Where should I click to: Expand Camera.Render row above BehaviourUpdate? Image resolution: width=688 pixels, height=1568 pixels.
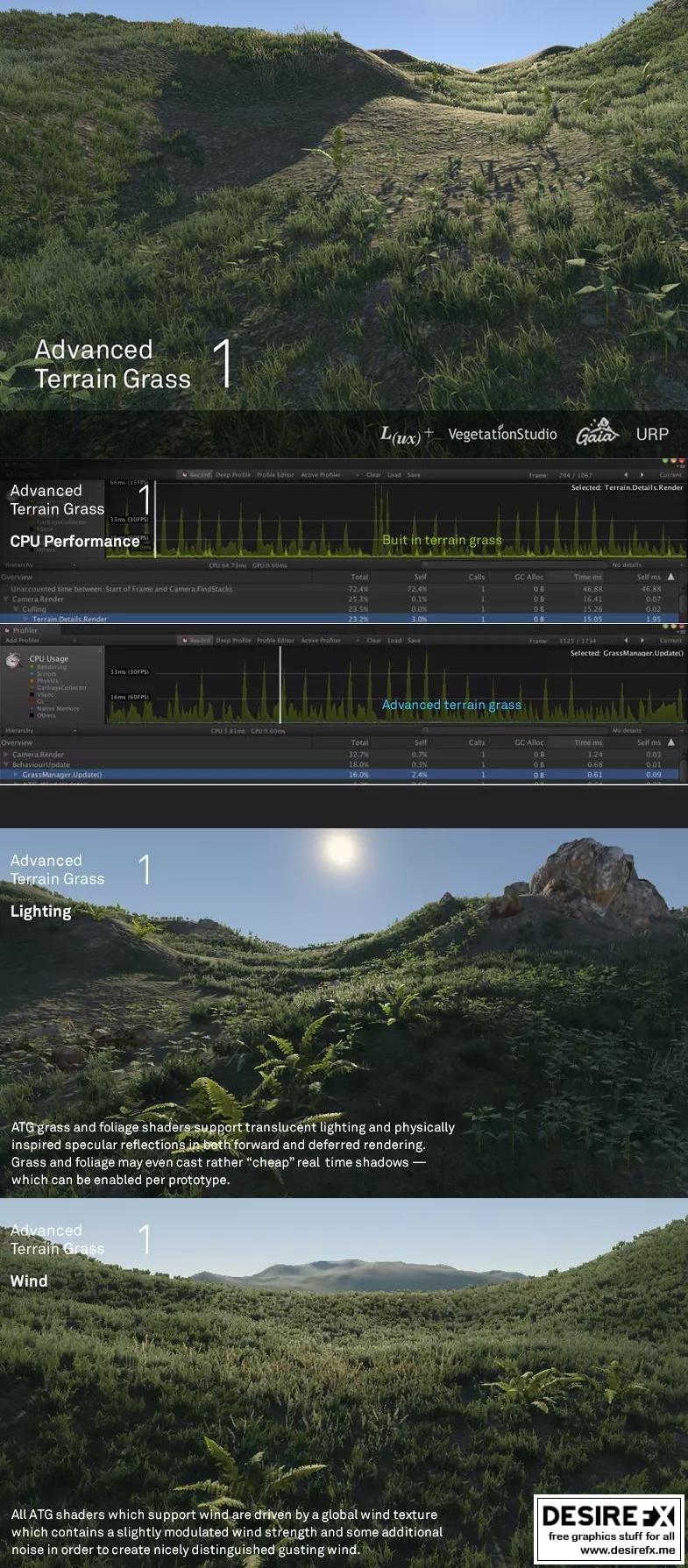pos(7,755)
